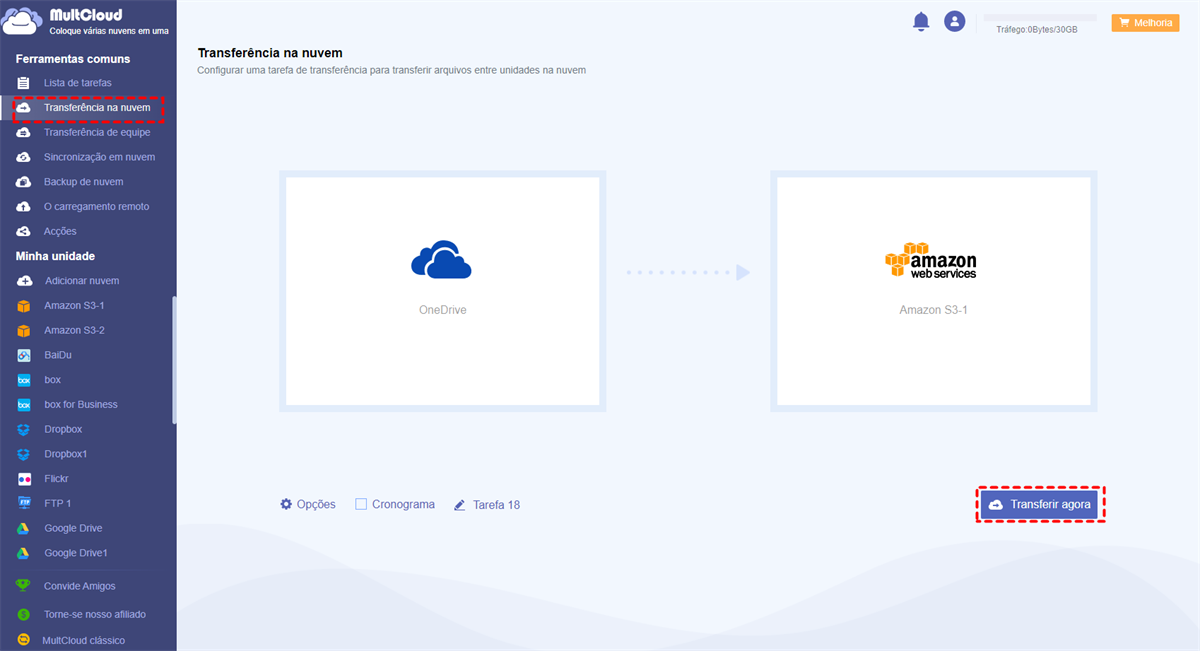Click the Opções gear icon
1200x651 pixels.
coord(286,504)
